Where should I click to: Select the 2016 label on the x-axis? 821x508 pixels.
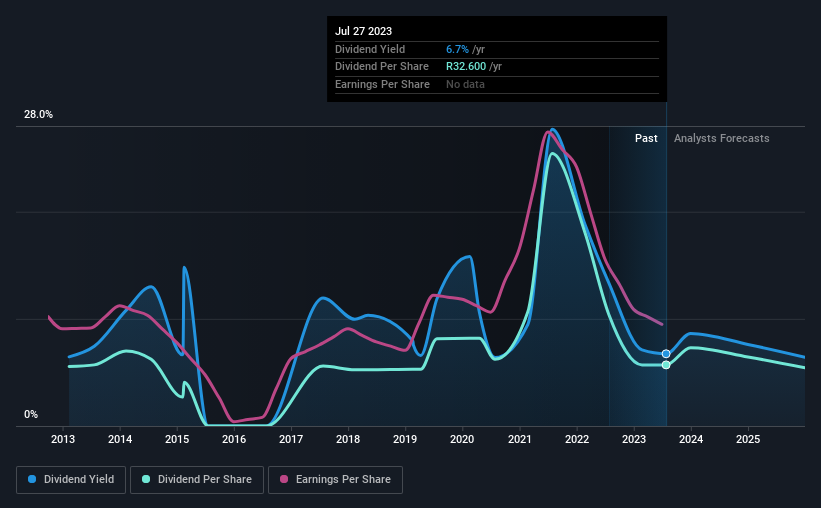(234, 439)
